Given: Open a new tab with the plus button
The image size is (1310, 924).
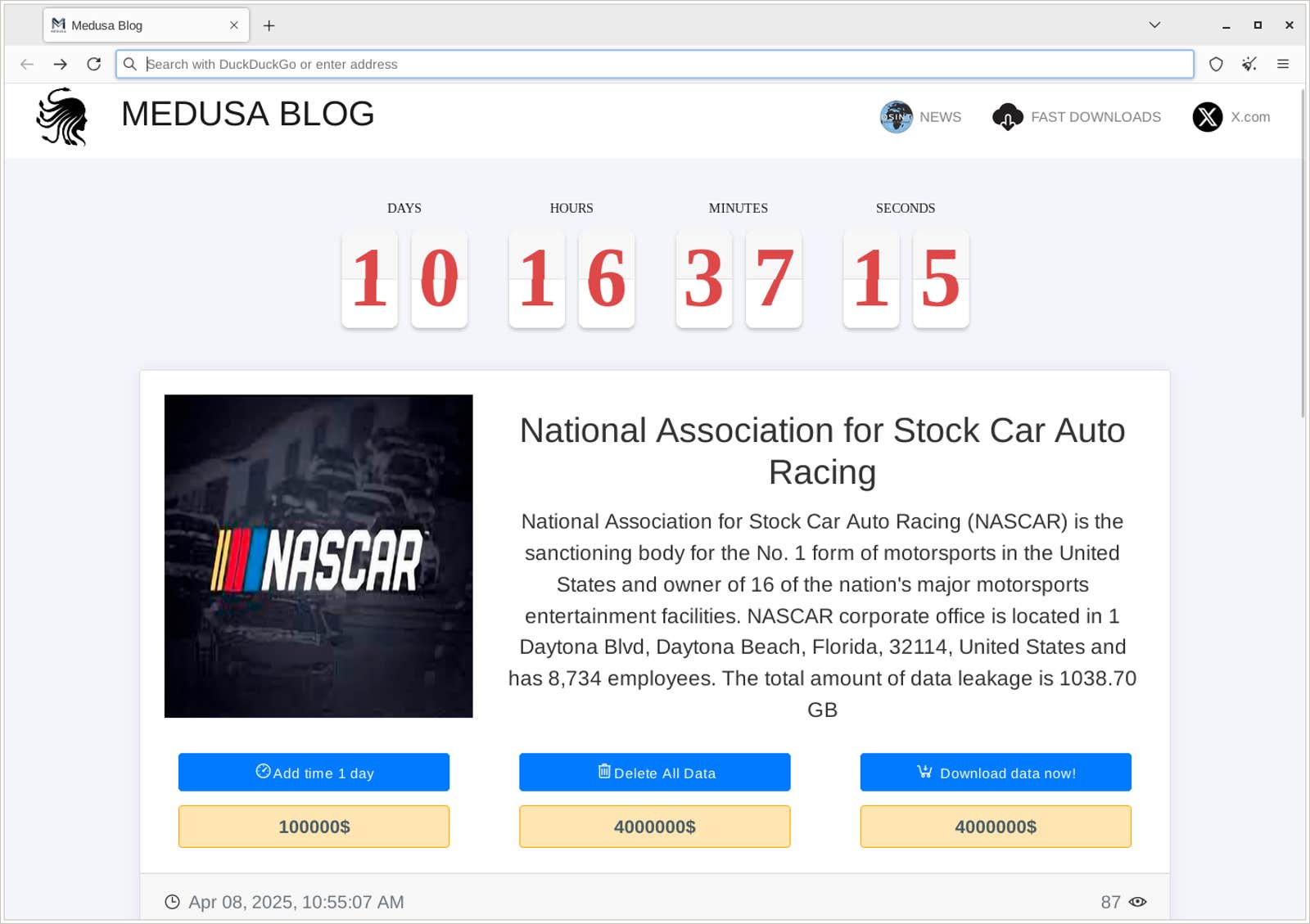Looking at the screenshot, I should (269, 25).
